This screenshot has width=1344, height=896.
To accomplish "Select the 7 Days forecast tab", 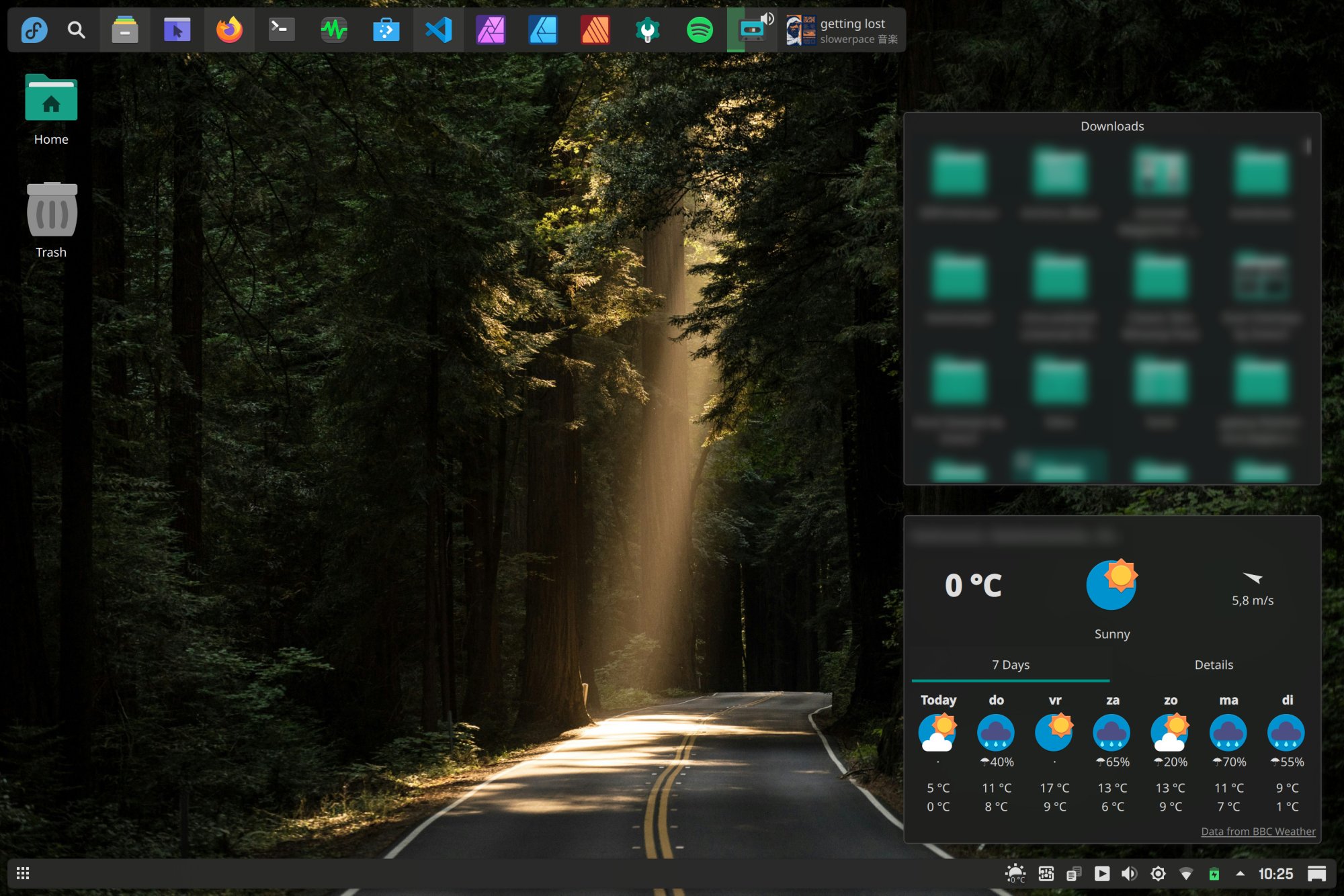I will pyautogui.click(x=1010, y=665).
